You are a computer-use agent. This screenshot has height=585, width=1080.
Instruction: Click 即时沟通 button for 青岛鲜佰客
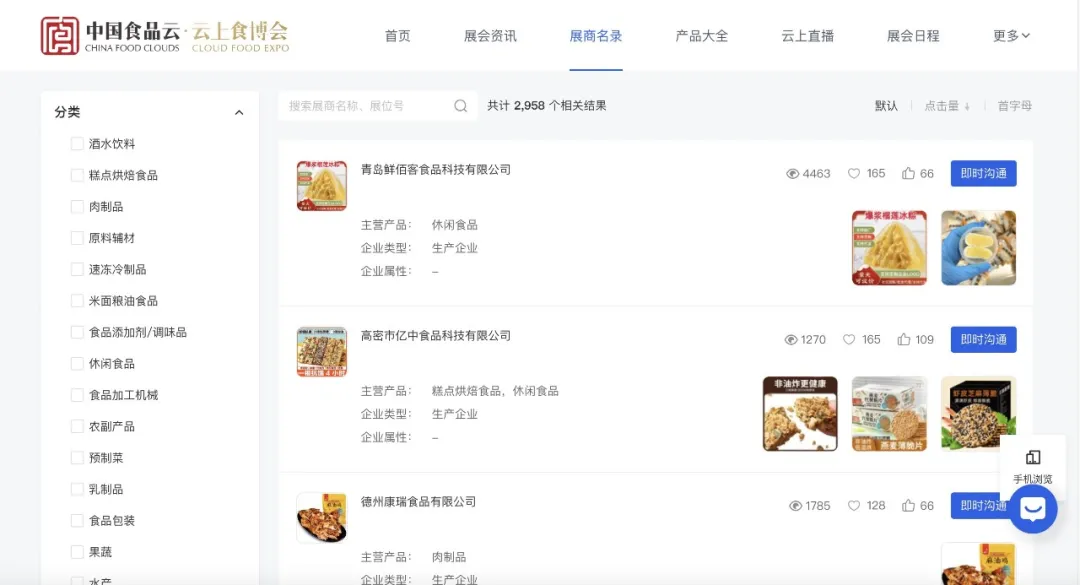click(983, 173)
